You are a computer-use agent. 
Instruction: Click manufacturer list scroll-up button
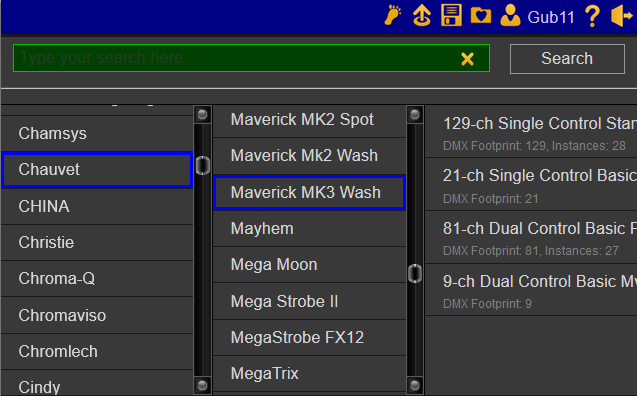point(202,115)
